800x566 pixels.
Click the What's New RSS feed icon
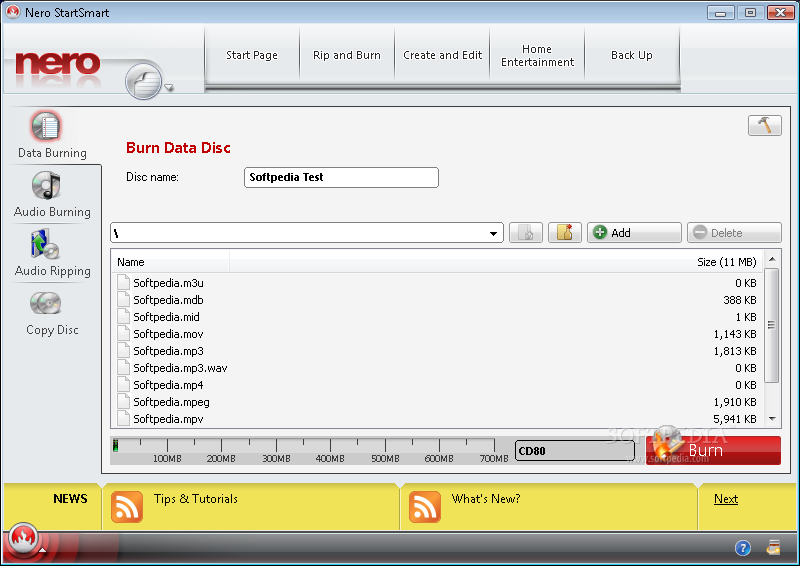tap(424, 507)
